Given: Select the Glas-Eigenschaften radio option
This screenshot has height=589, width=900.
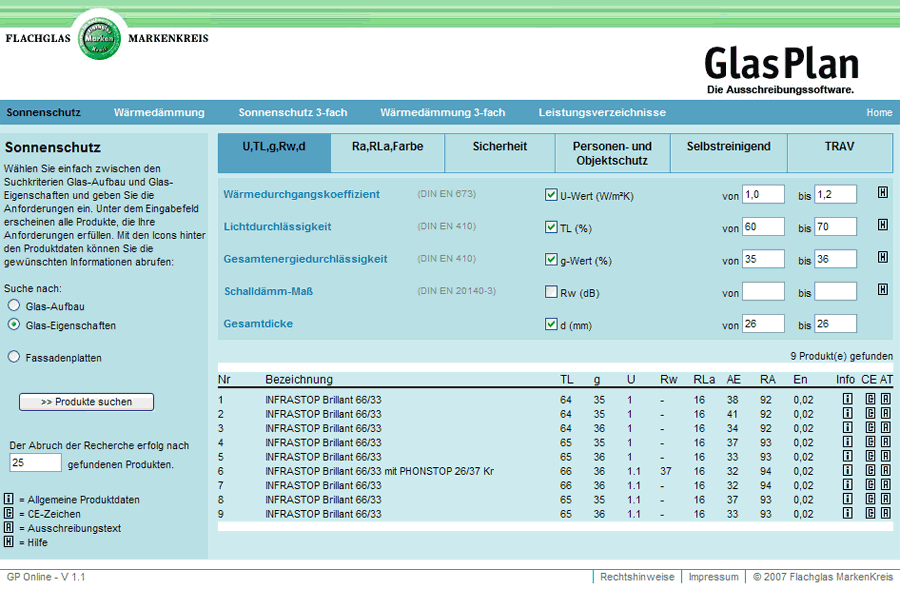Looking at the screenshot, I should pyautogui.click(x=14, y=324).
